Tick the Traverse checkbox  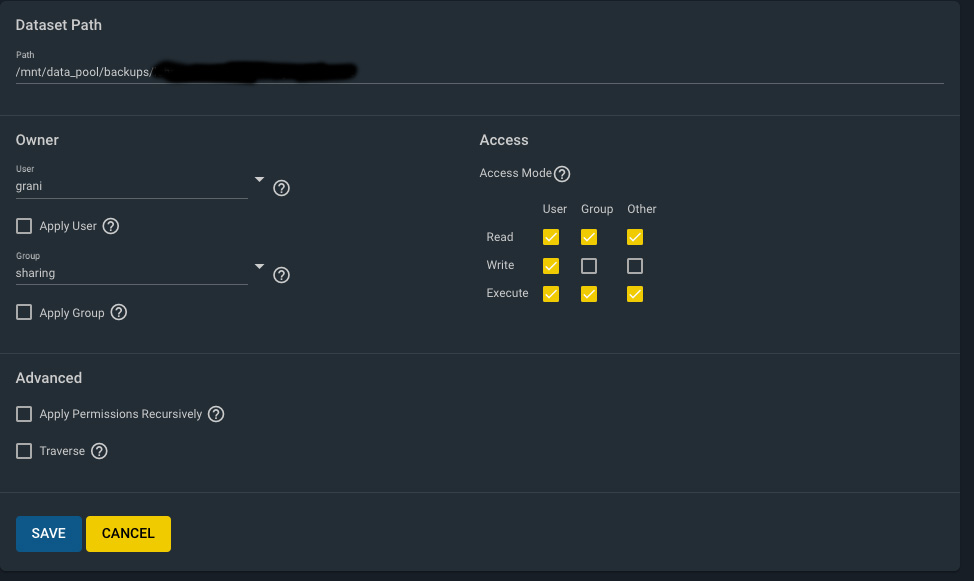[24, 451]
